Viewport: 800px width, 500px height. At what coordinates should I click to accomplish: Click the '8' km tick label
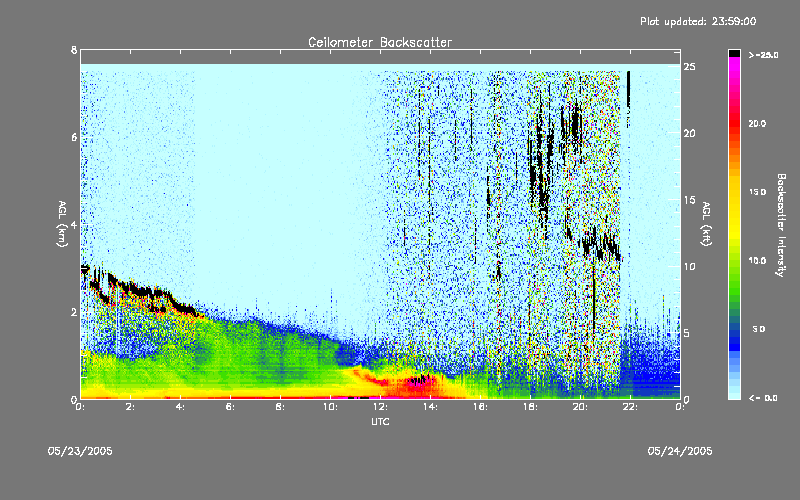[x=74, y=50]
